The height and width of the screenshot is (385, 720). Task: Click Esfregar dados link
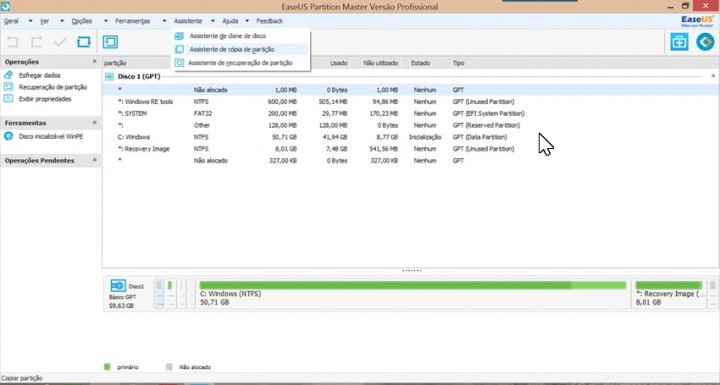coord(39,75)
